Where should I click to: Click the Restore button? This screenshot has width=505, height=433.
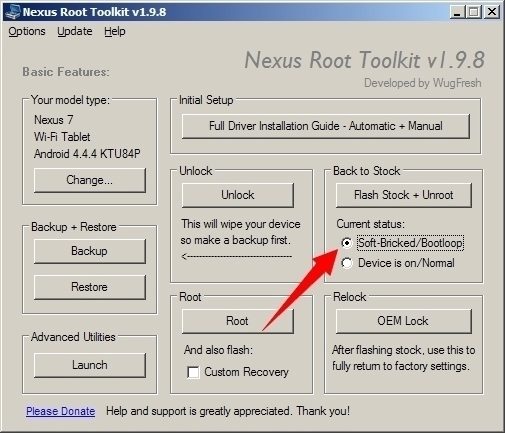click(90, 287)
